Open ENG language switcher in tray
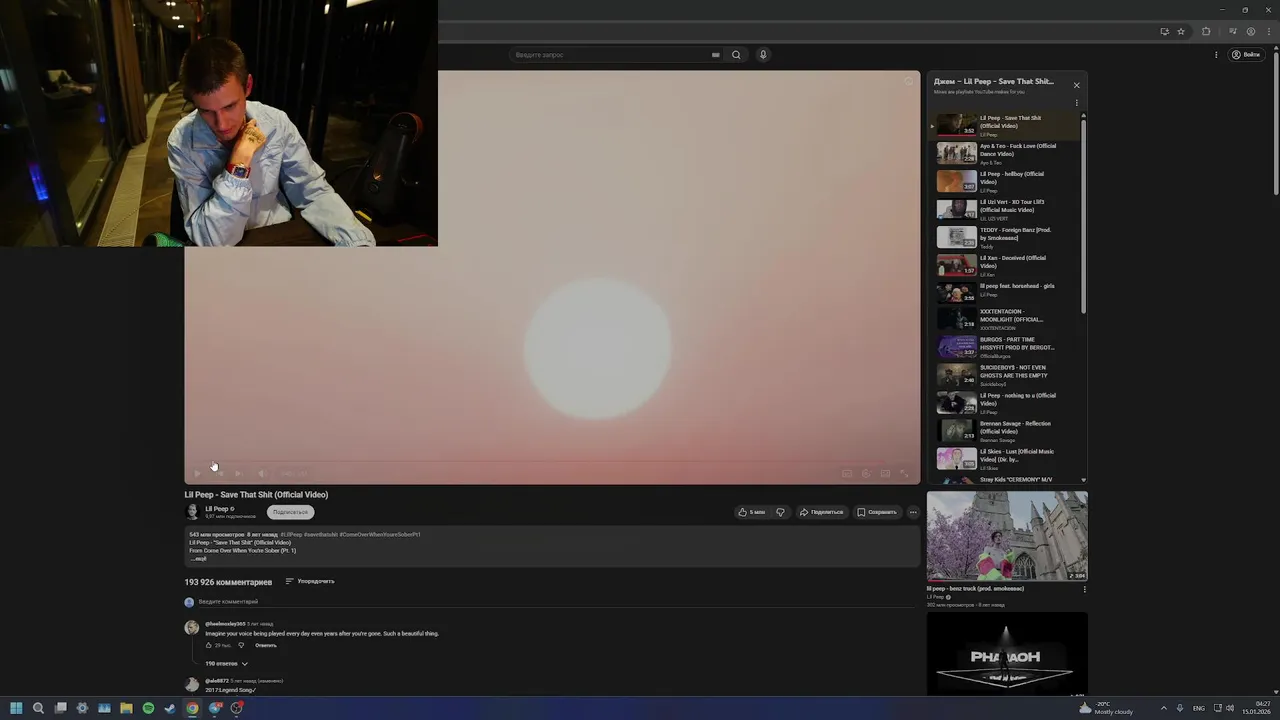 pos(1199,708)
